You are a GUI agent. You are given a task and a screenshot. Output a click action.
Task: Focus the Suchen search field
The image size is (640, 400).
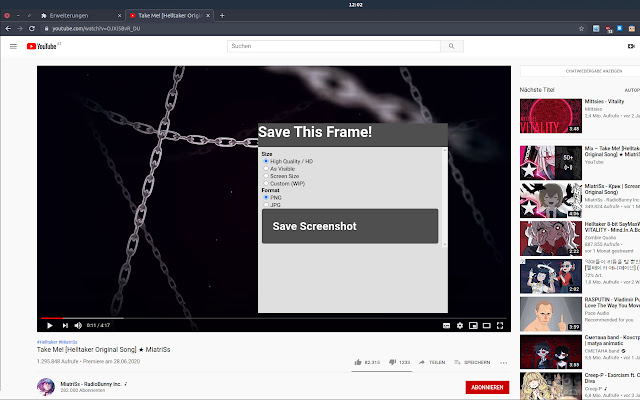pos(334,46)
